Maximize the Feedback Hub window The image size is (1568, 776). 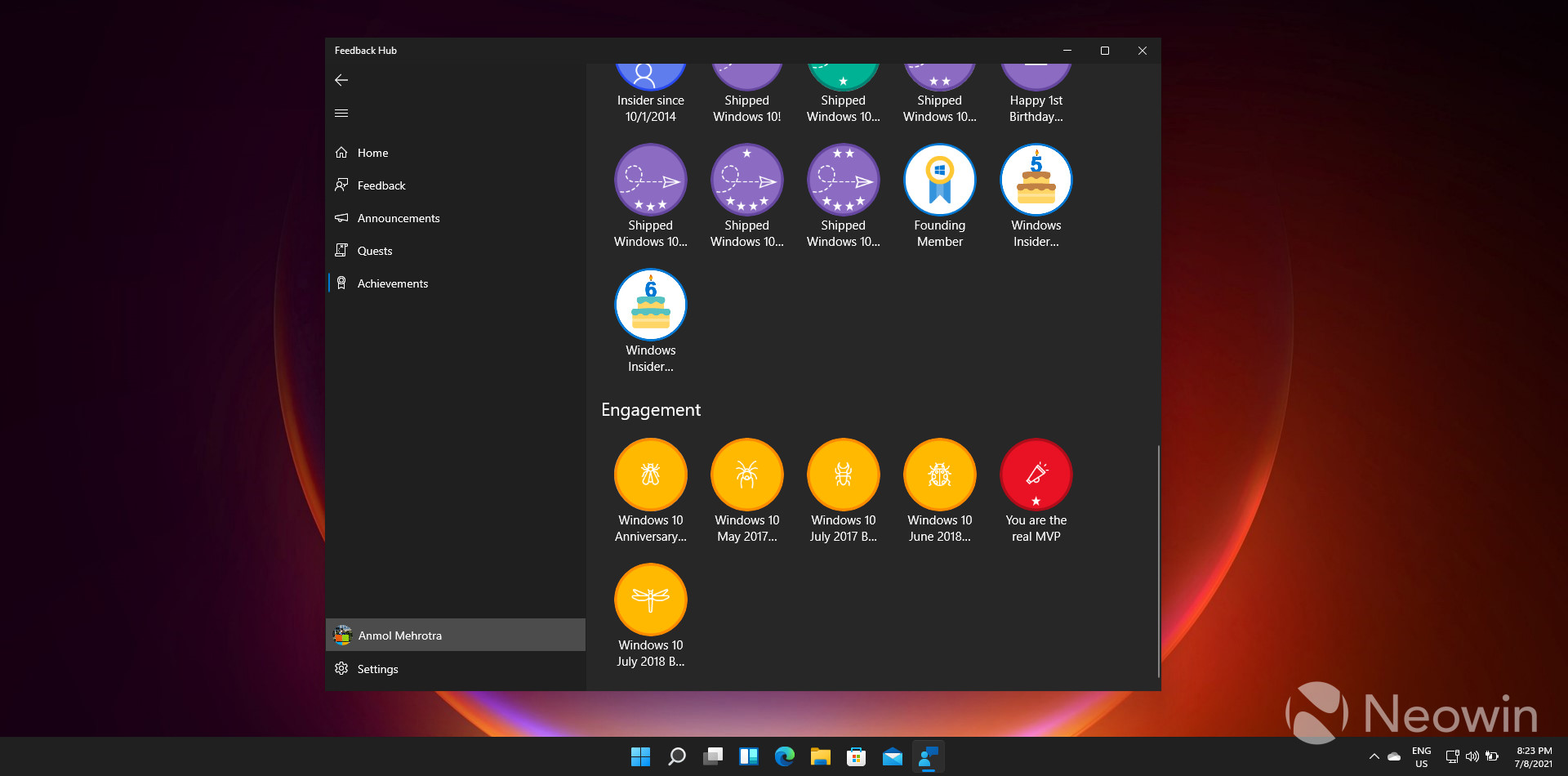pos(1105,51)
